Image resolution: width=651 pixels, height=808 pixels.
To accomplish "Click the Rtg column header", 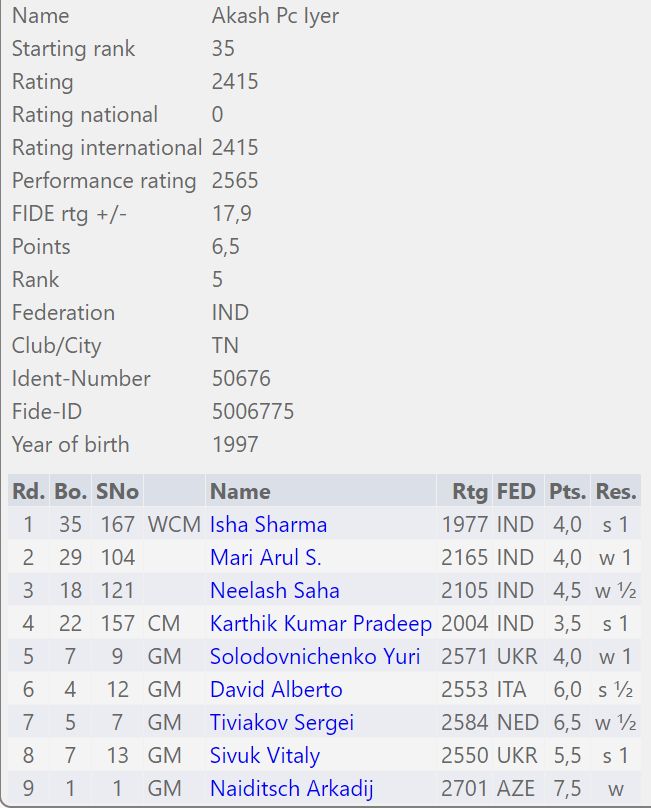I will (x=470, y=492).
